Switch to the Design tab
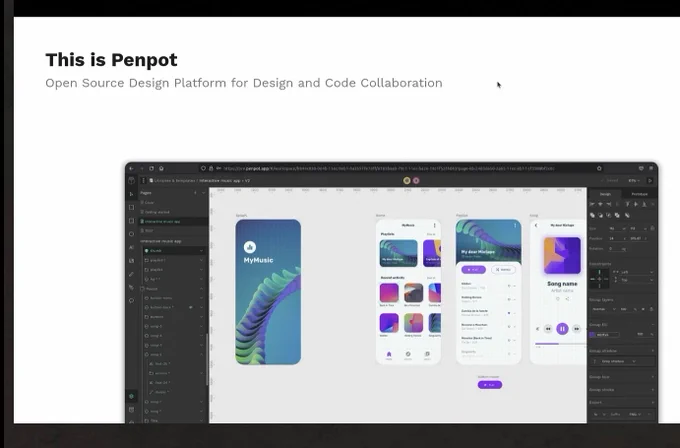 [x=605, y=194]
